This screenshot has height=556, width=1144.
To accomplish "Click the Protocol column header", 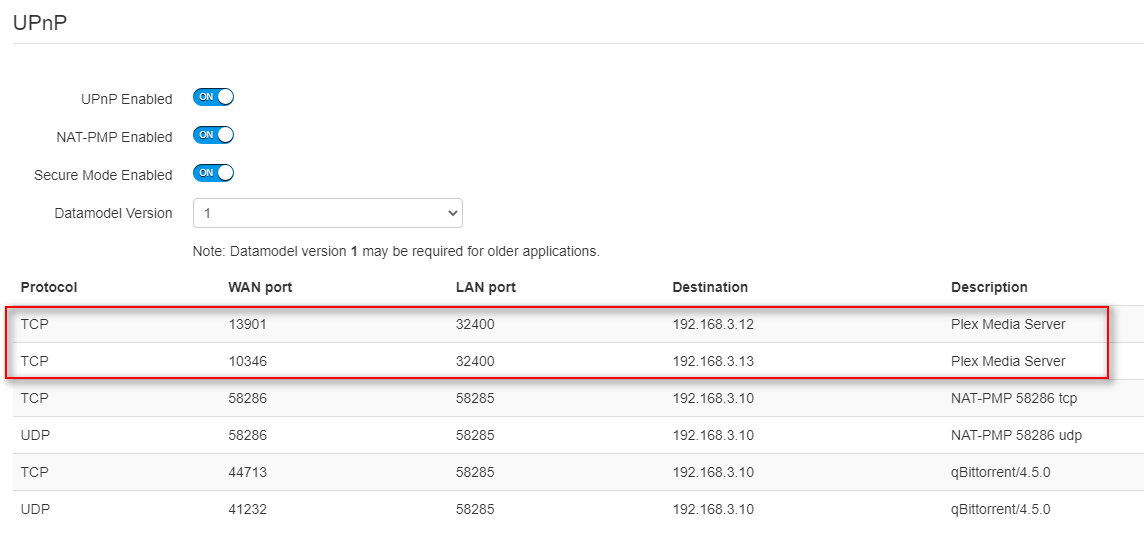I will click(49, 287).
